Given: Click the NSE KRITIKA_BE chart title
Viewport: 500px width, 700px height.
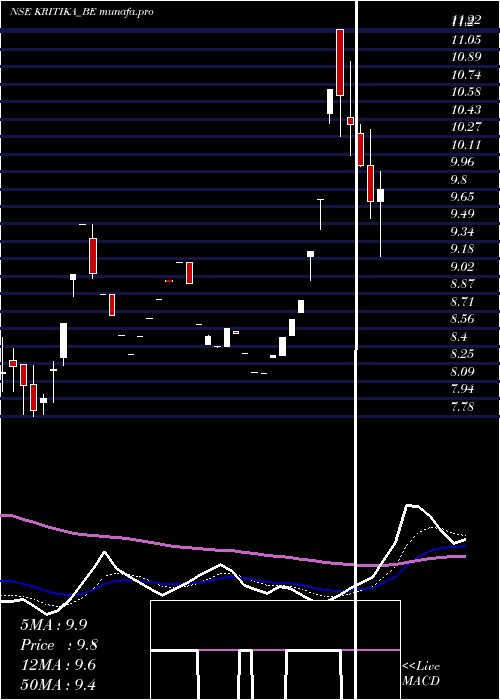Looking at the screenshot, I should (82, 12).
